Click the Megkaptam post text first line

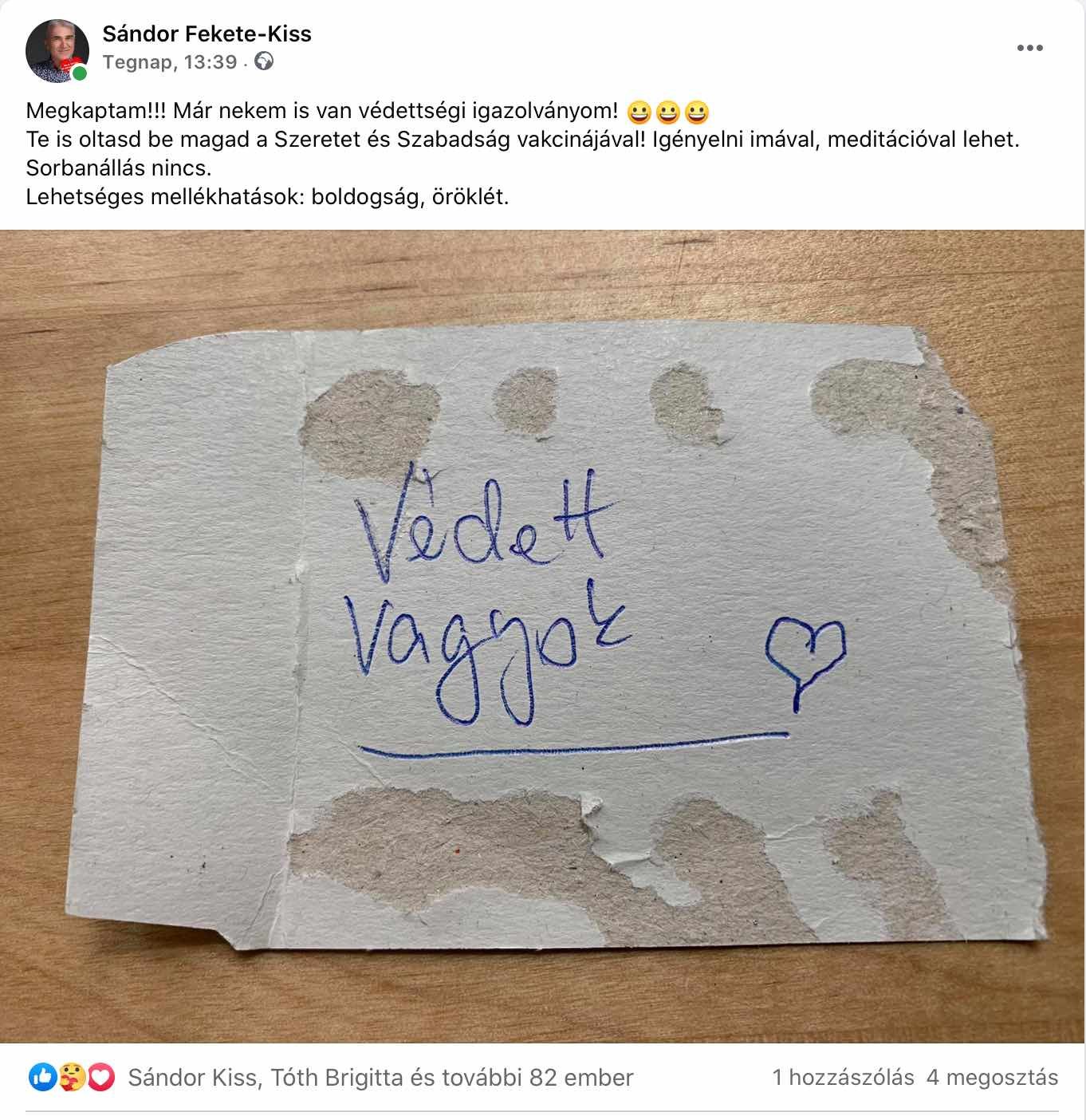[322, 111]
